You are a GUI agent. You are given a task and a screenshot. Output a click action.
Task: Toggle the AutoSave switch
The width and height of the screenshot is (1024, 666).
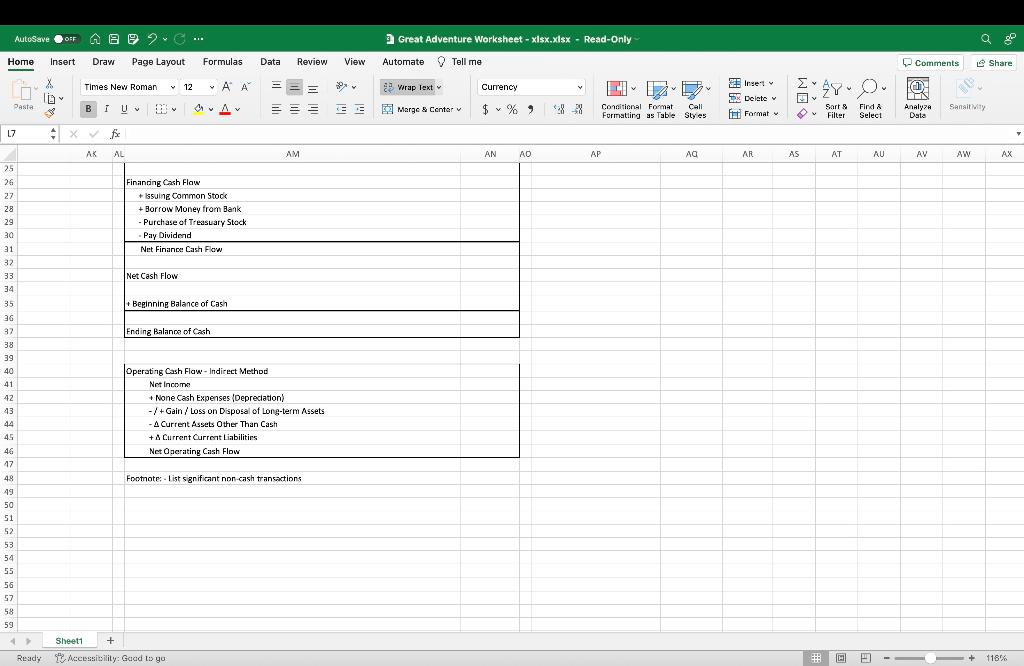pyautogui.click(x=66, y=39)
